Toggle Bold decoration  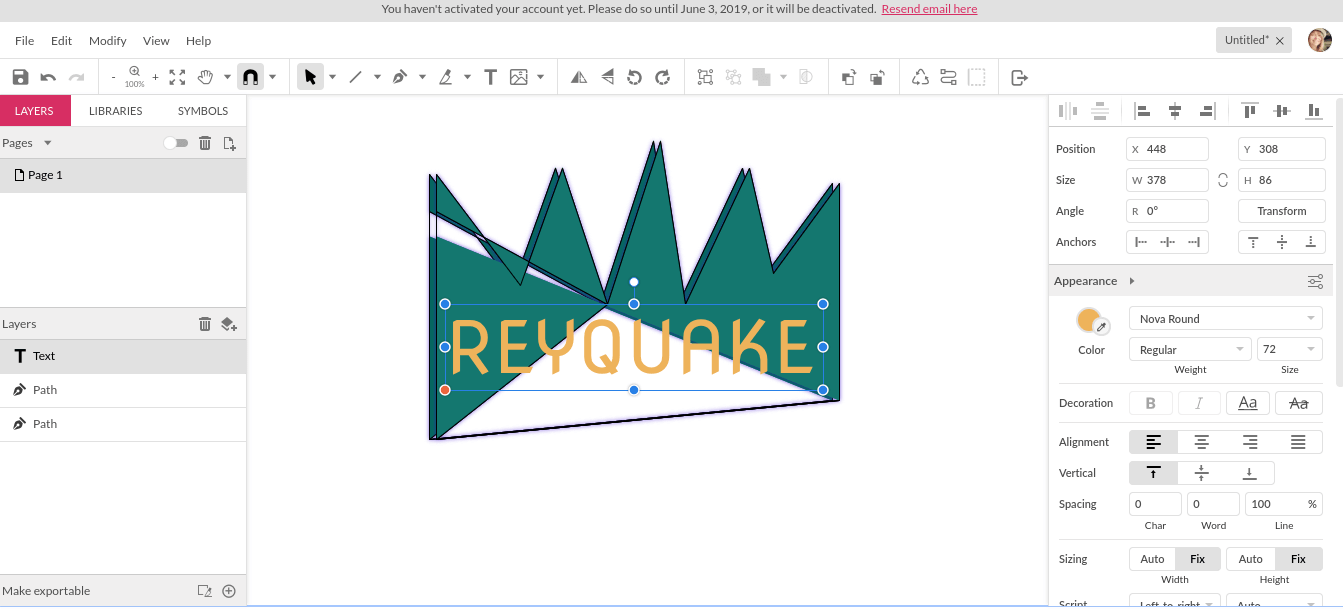tap(1150, 403)
